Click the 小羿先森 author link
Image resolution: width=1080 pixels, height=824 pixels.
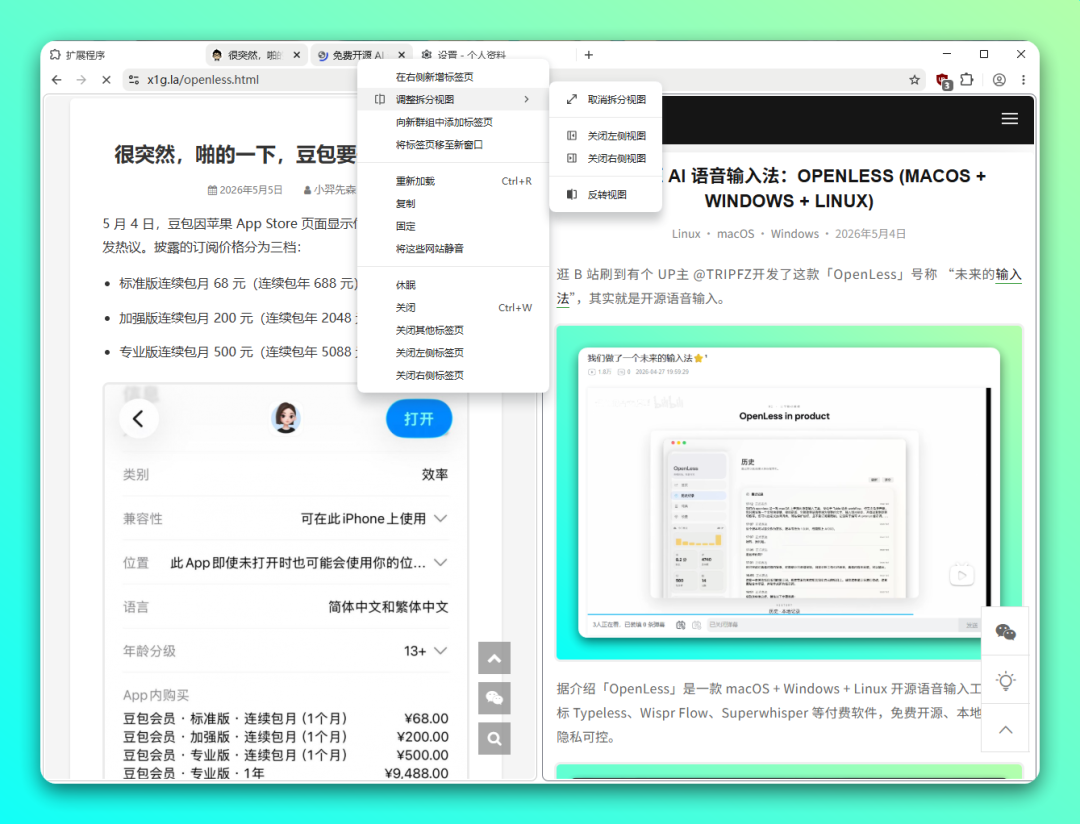point(333,189)
